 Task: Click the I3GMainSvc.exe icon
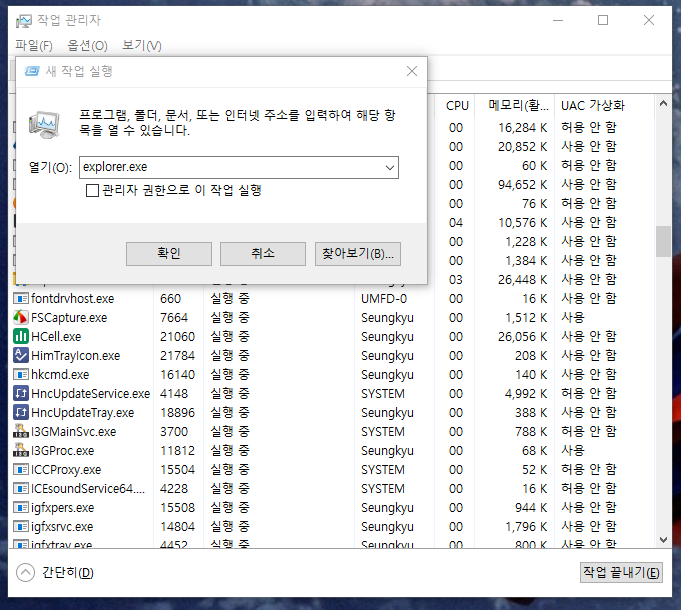coord(20,431)
